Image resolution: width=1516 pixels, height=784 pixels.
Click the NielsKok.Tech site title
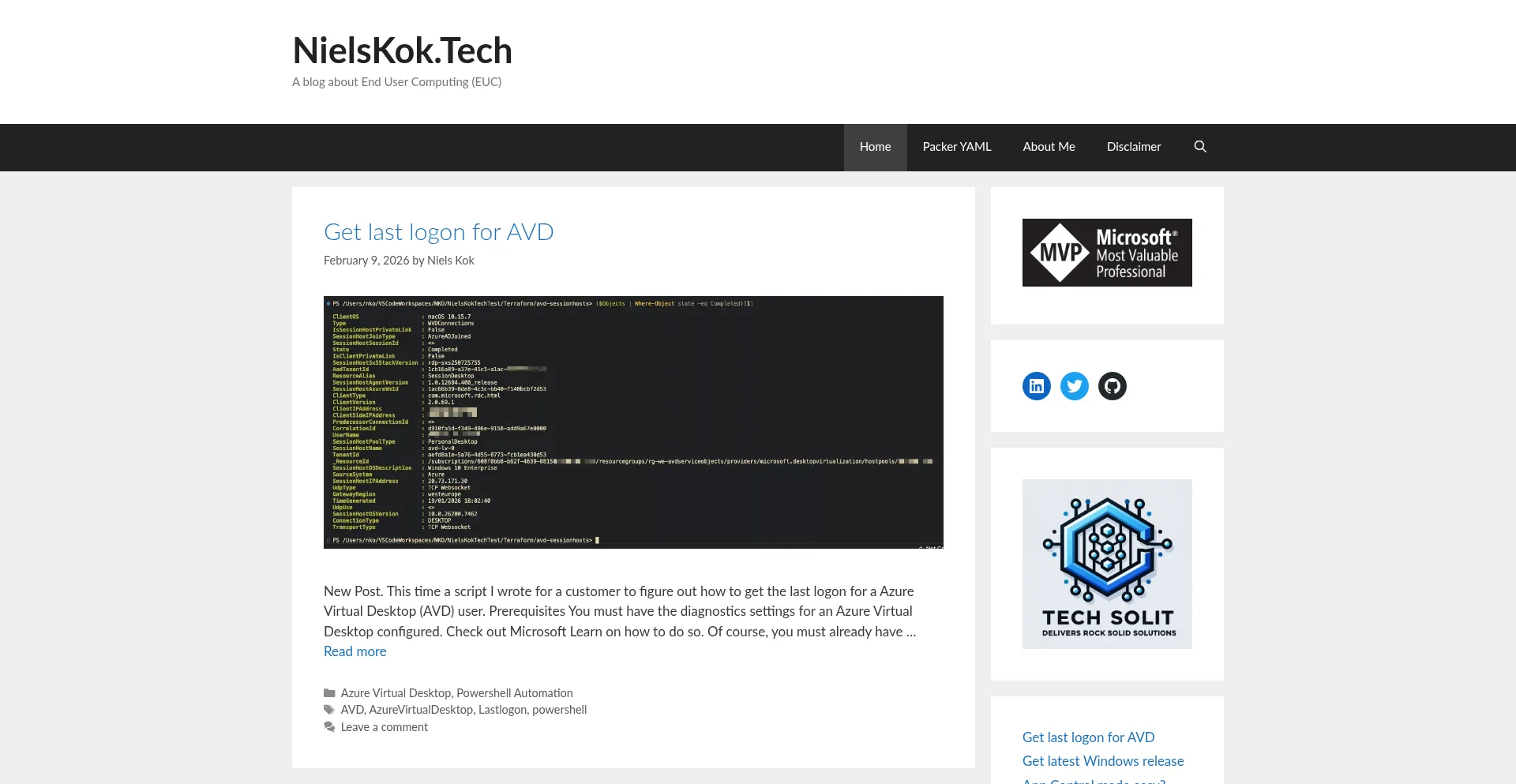click(x=402, y=51)
